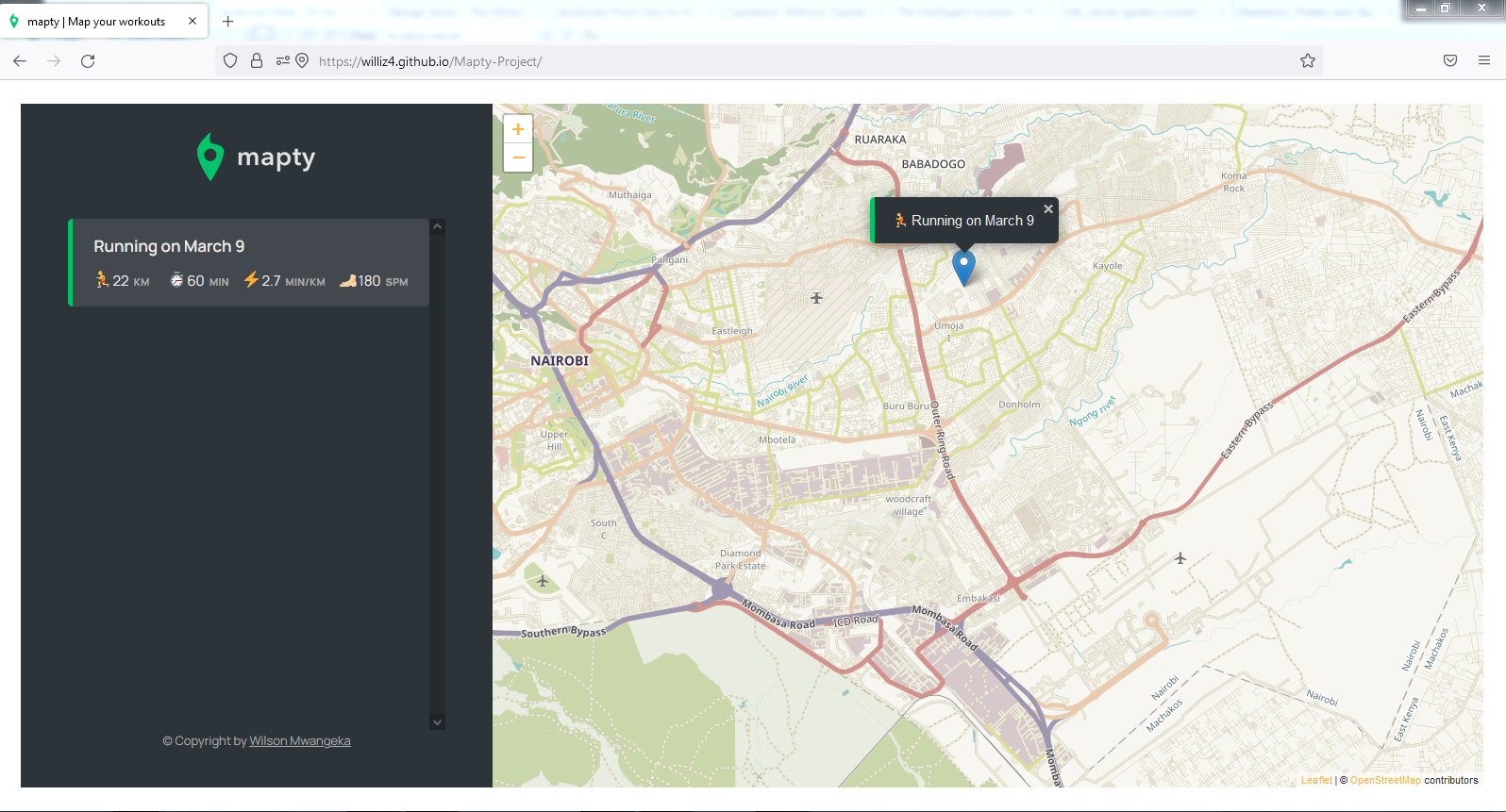Click the lightning icon beside 2.7 MIN/KM
This screenshot has width=1506, height=812.
(251, 280)
